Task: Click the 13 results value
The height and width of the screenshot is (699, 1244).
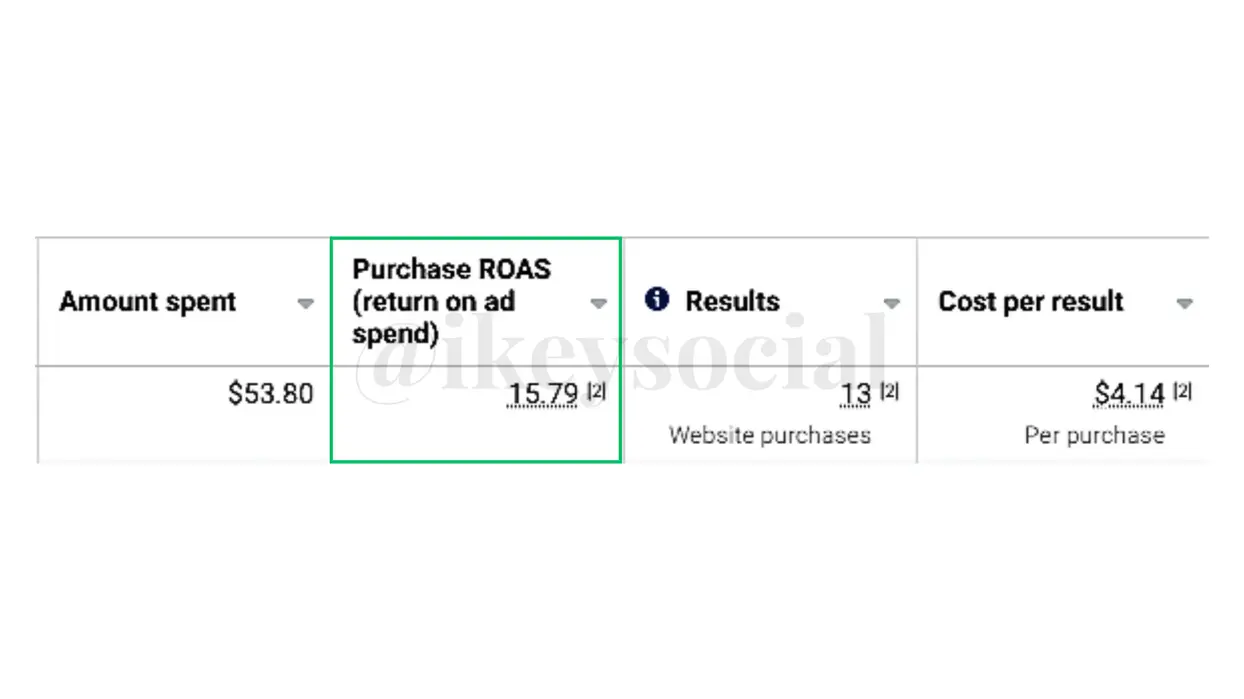Action: [856, 395]
